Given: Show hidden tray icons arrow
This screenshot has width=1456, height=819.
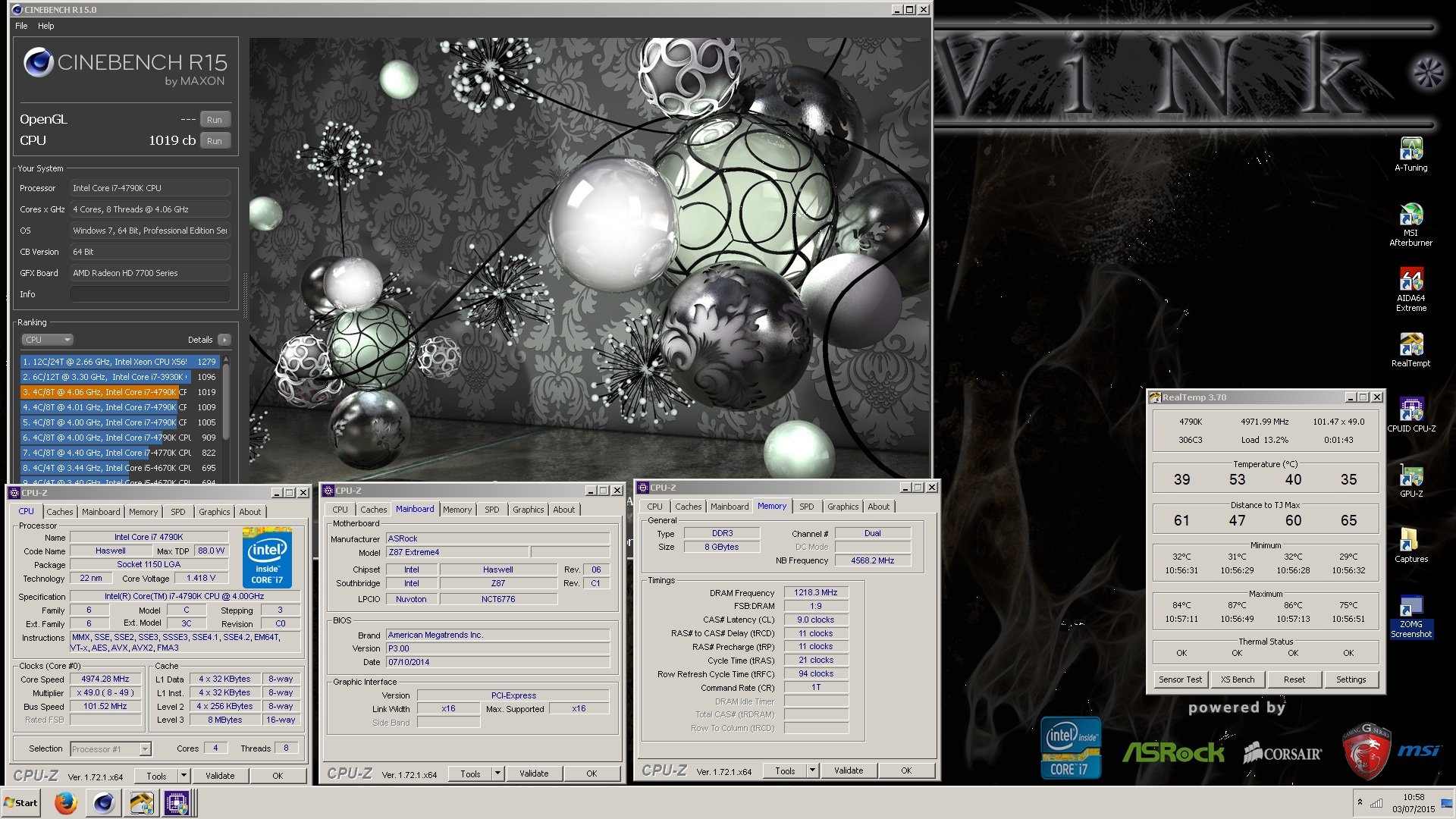Looking at the screenshot, I should pyautogui.click(x=1360, y=802).
